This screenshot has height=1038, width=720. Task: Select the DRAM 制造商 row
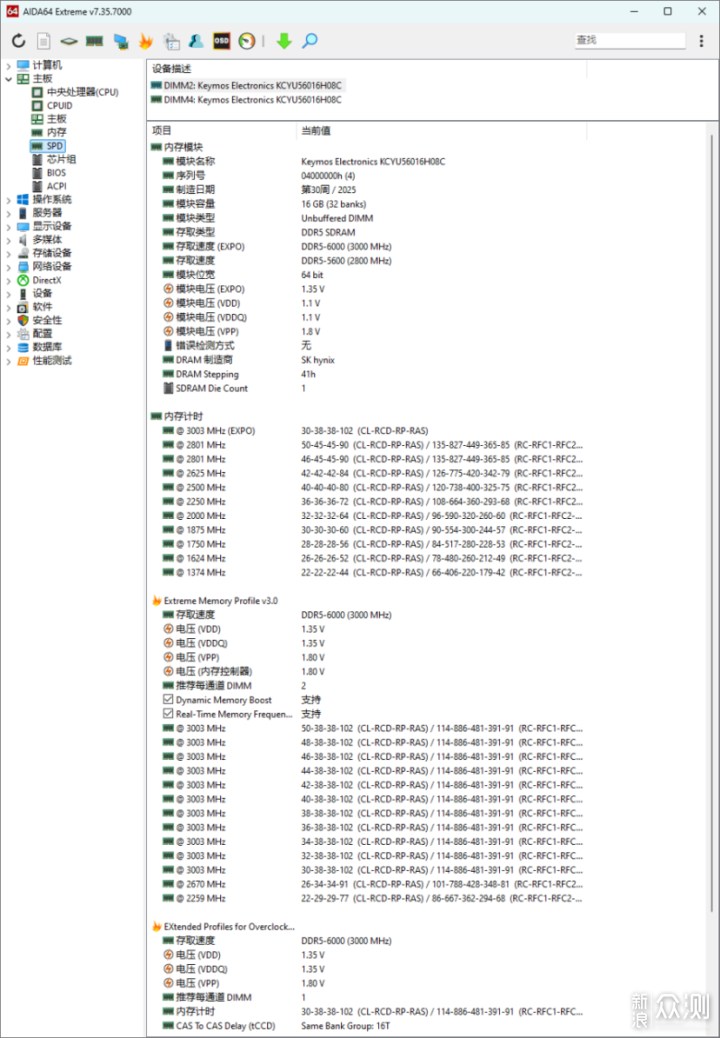tap(249, 360)
